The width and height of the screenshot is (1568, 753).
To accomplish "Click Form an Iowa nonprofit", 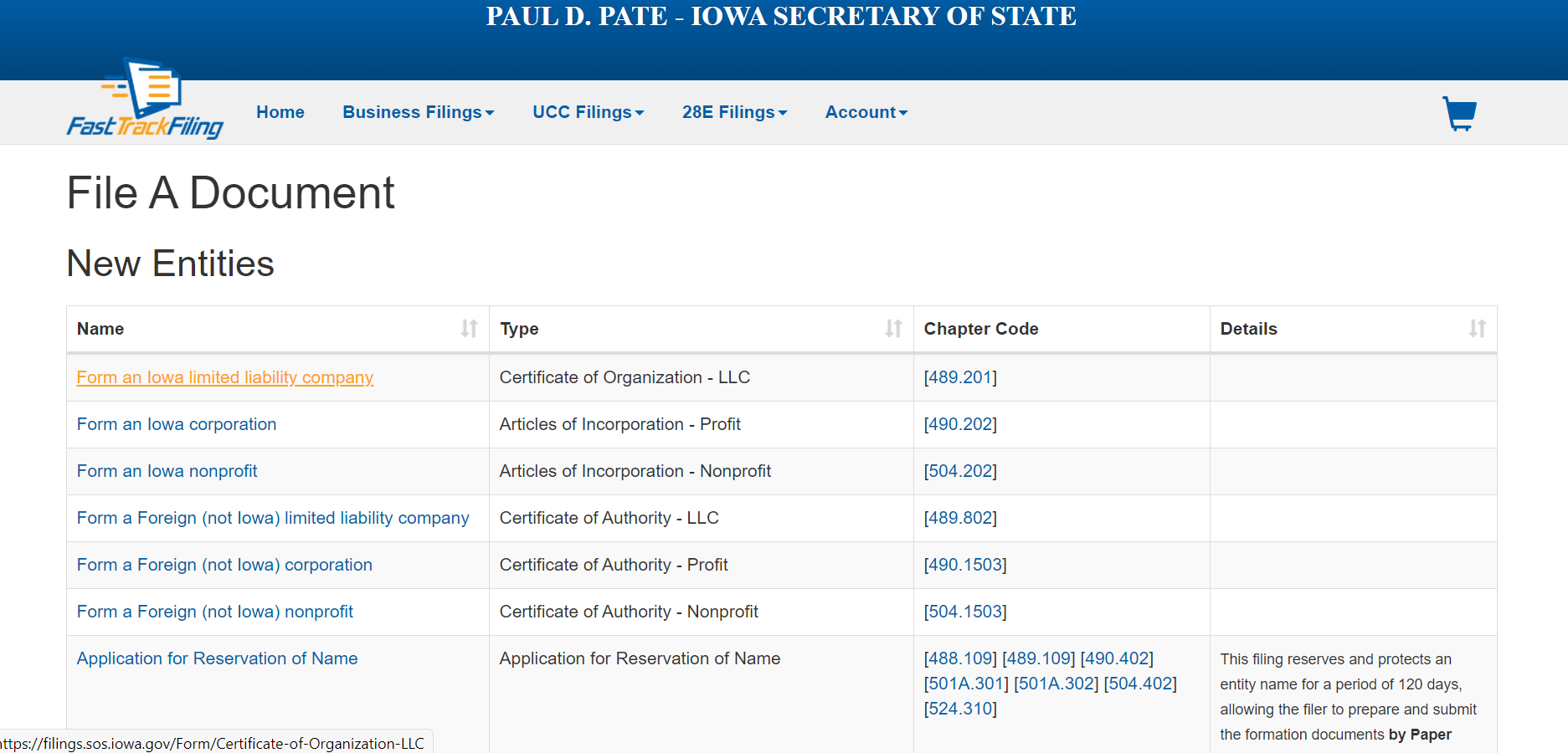I will click(x=167, y=471).
